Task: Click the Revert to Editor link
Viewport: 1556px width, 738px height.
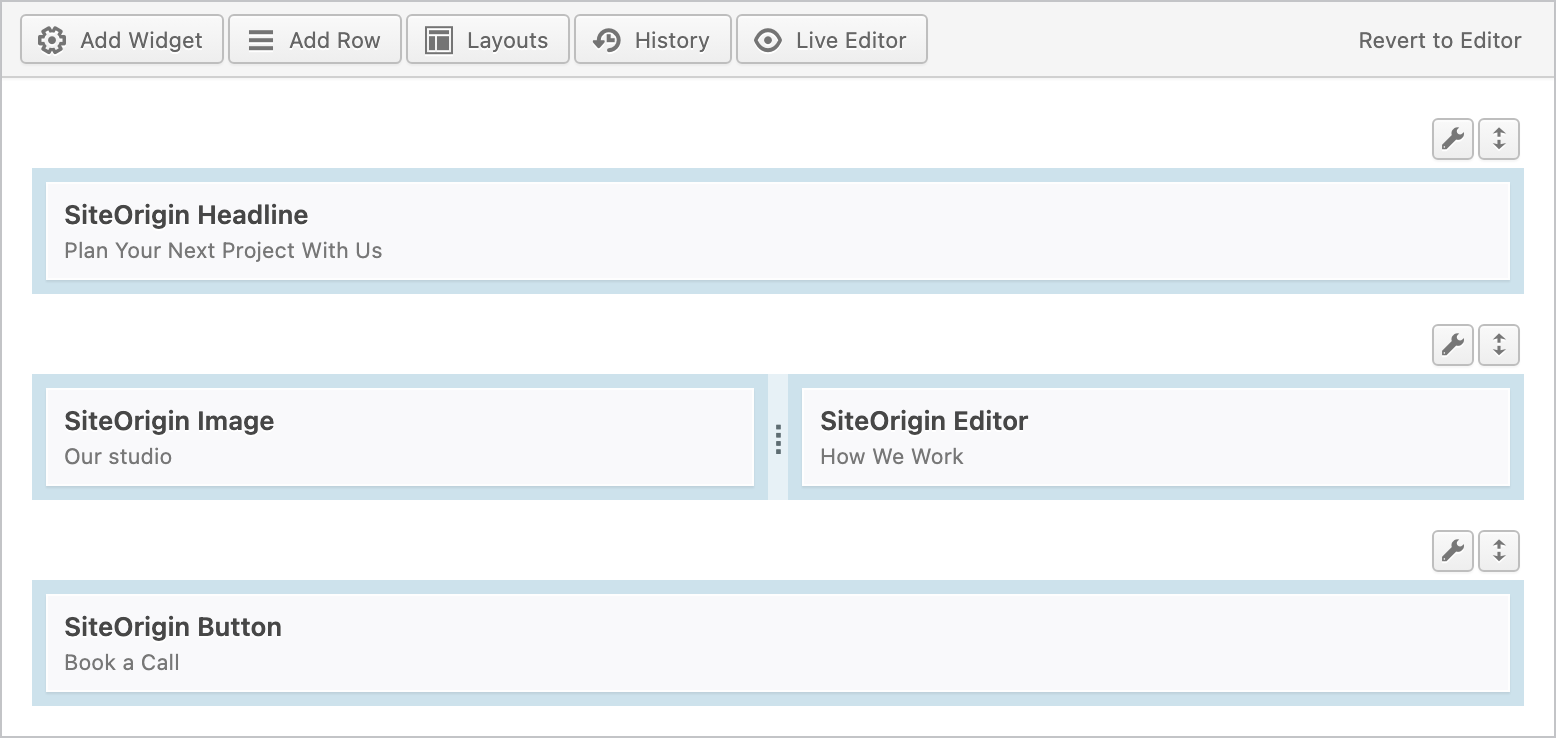Action: click(x=1440, y=40)
